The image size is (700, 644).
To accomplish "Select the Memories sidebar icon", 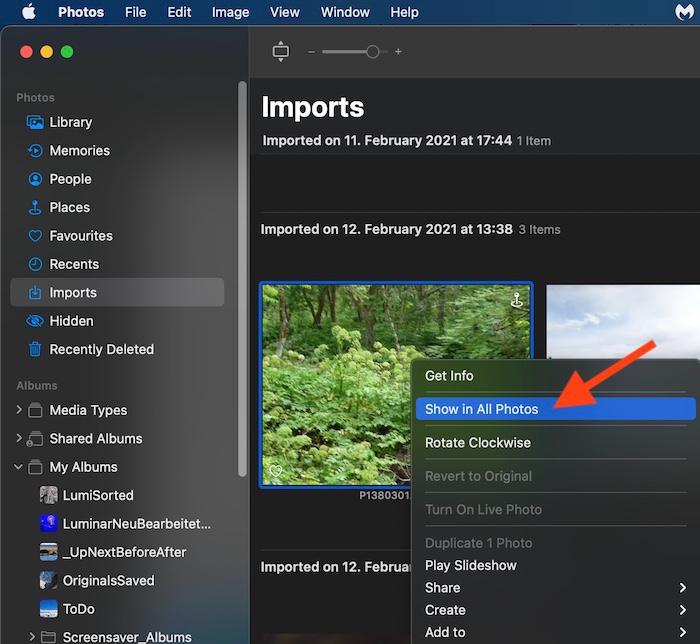I will [x=35, y=151].
